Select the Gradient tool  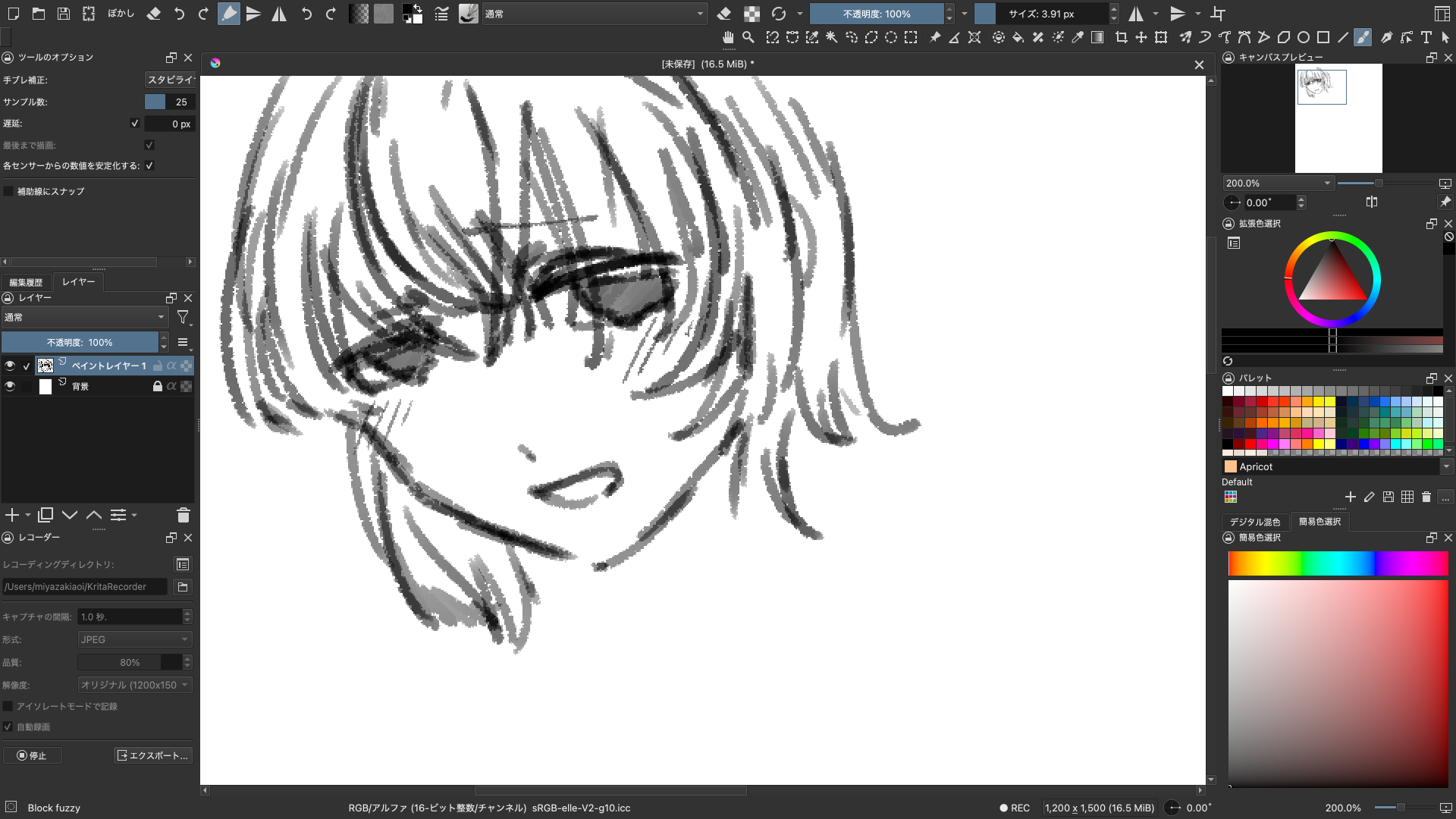click(1097, 37)
